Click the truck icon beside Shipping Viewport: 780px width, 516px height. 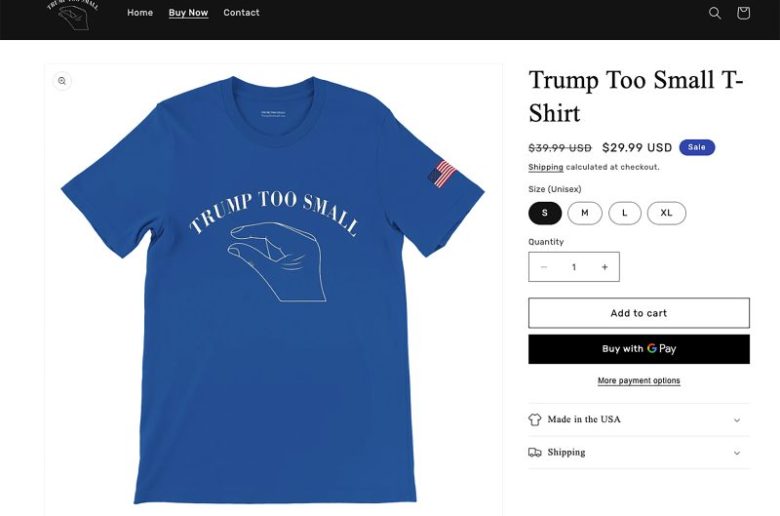[x=535, y=452]
